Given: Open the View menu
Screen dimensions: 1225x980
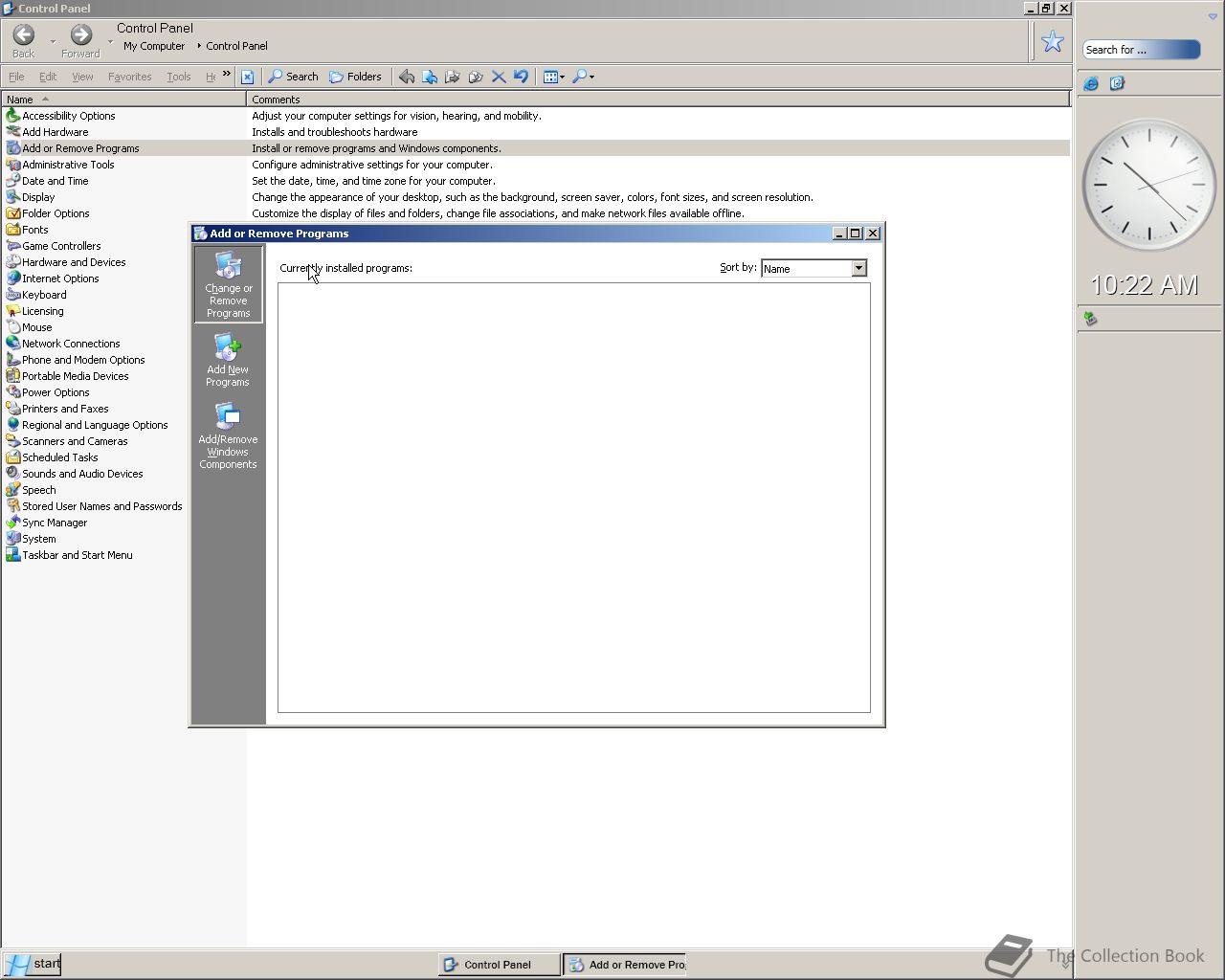Looking at the screenshot, I should coord(82,77).
